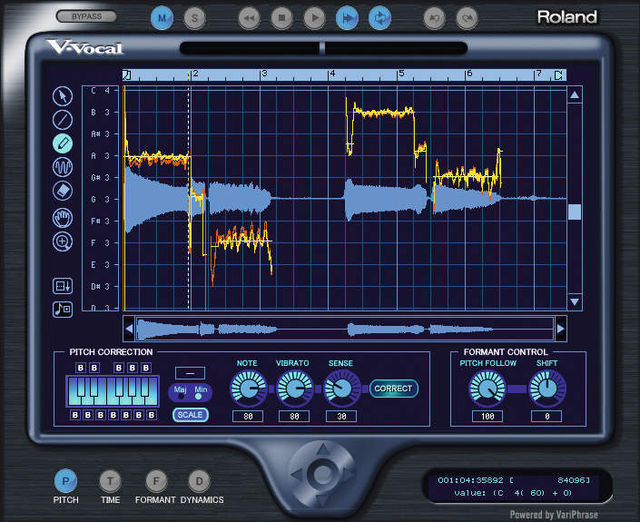Click the end flag on the ruler
This screenshot has height=522, width=640.
click(559, 75)
